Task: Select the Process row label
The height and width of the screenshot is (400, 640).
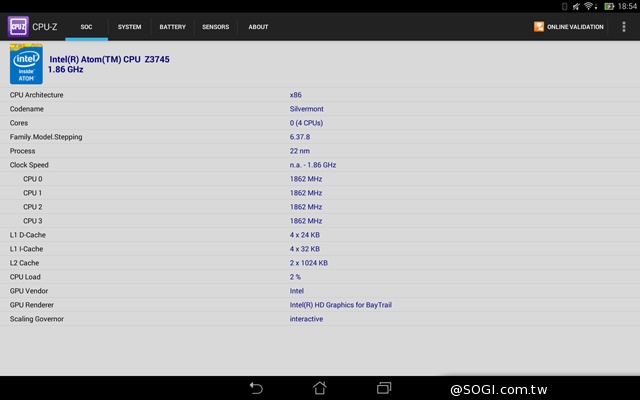Action: coord(22,151)
